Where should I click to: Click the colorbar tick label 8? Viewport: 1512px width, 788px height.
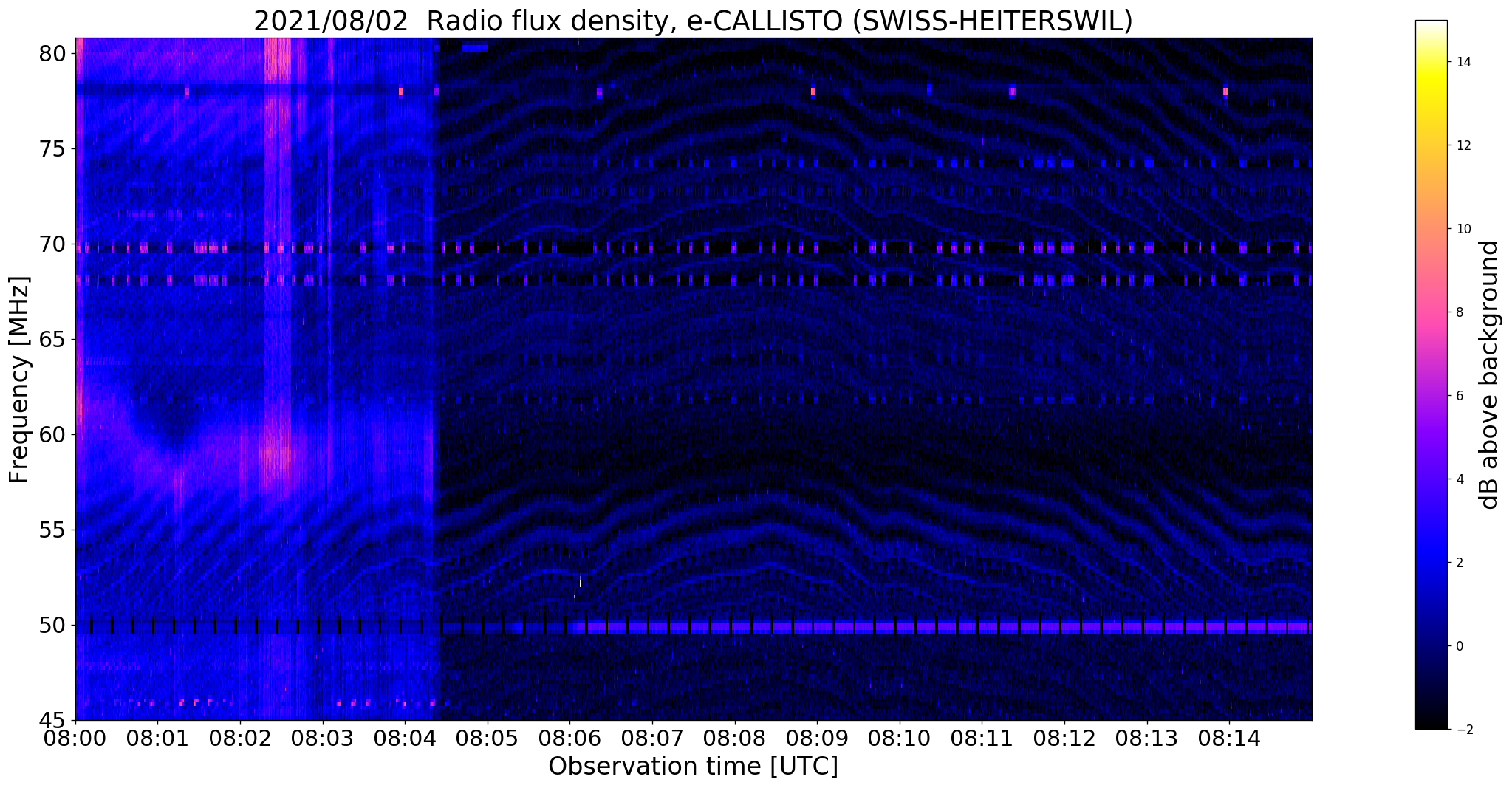(1459, 312)
